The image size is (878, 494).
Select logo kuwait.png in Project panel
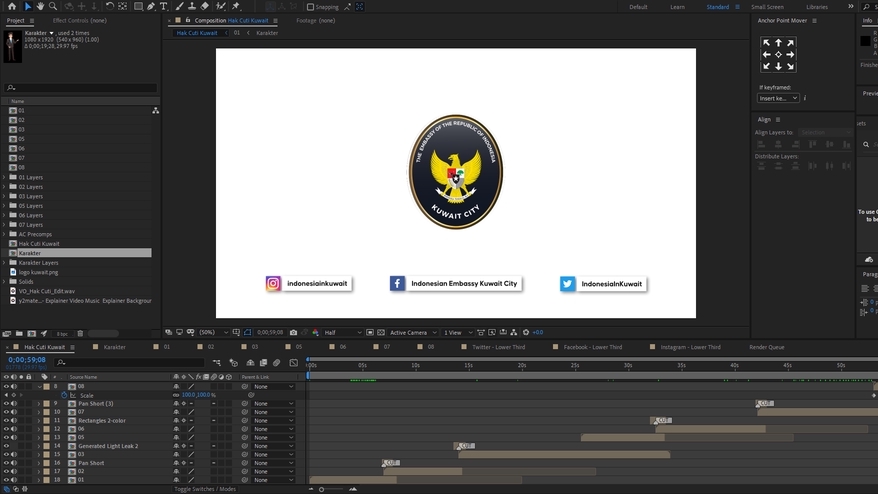[x=38, y=272]
